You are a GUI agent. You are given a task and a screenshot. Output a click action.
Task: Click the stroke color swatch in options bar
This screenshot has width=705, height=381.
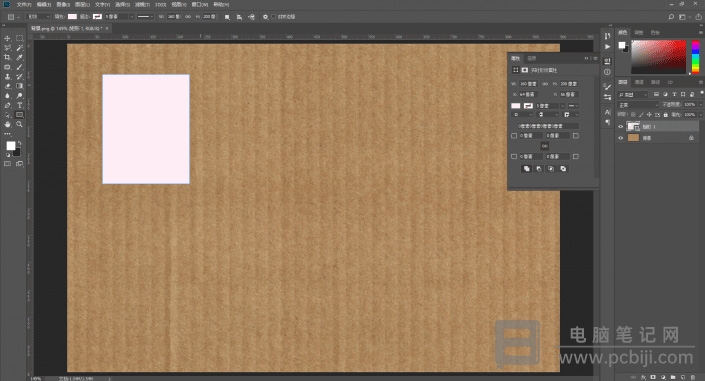coord(98,17)
